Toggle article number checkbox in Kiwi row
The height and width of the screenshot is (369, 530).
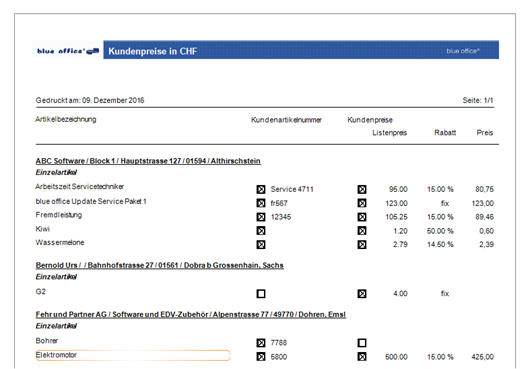[x=261, y=231]
